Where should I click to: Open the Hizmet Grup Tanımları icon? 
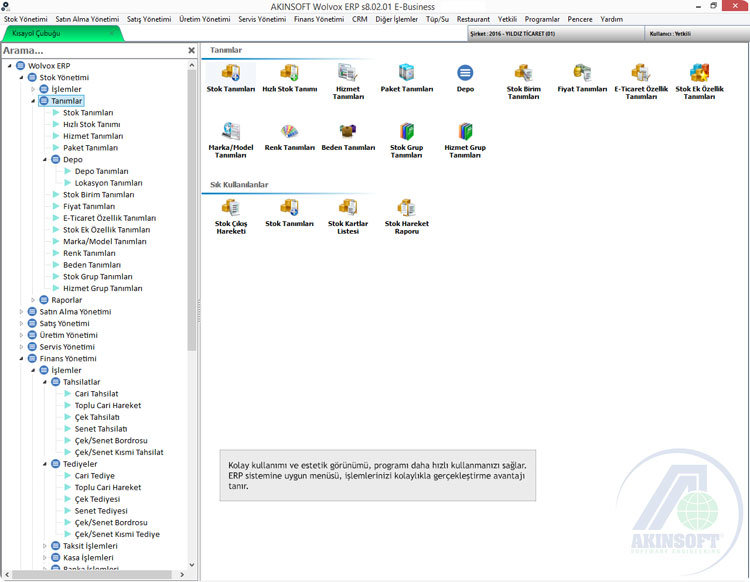(465, 140)
